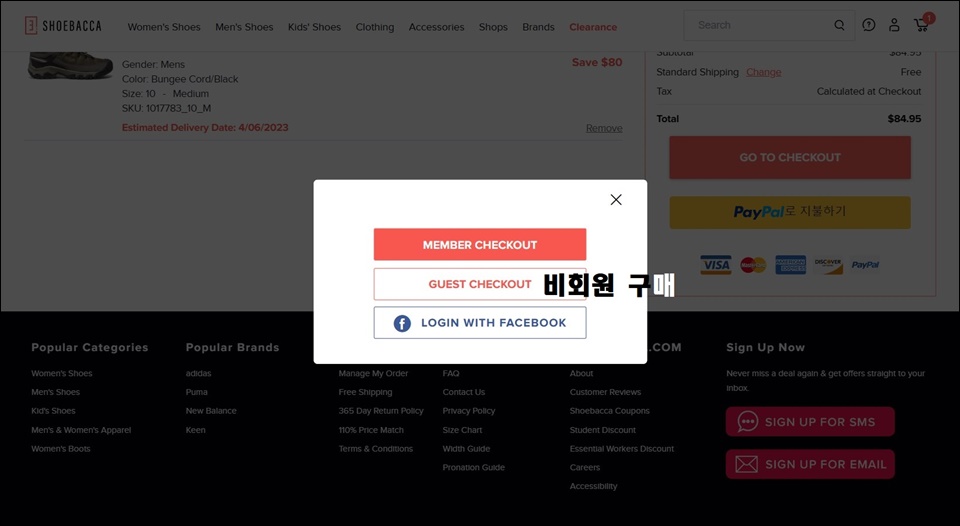The image size is (960, 526).
Task: Pay with the yellow PayPal button
Action: tap(790, 212)
